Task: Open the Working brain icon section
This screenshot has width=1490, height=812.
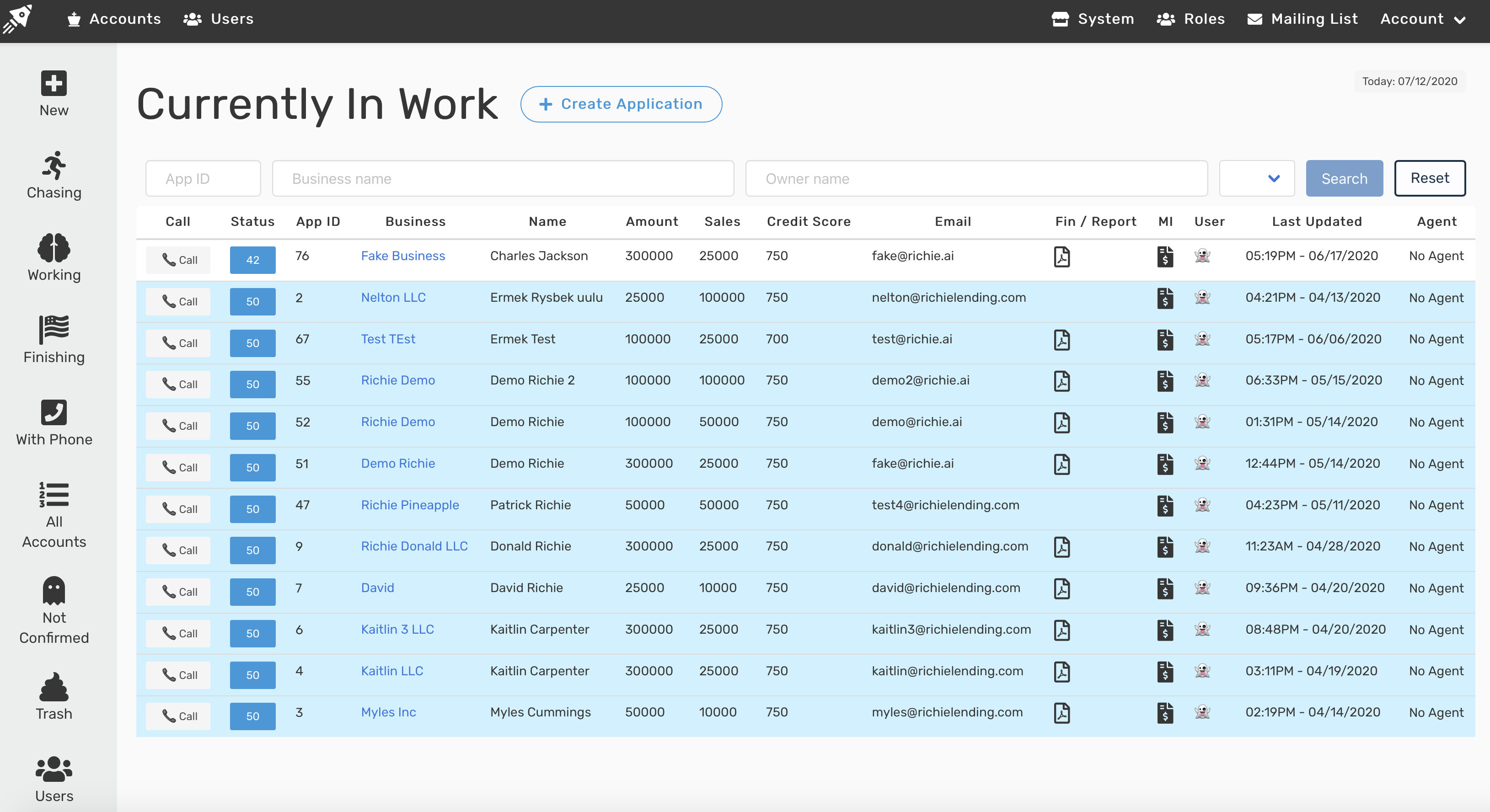Action: 54,258
